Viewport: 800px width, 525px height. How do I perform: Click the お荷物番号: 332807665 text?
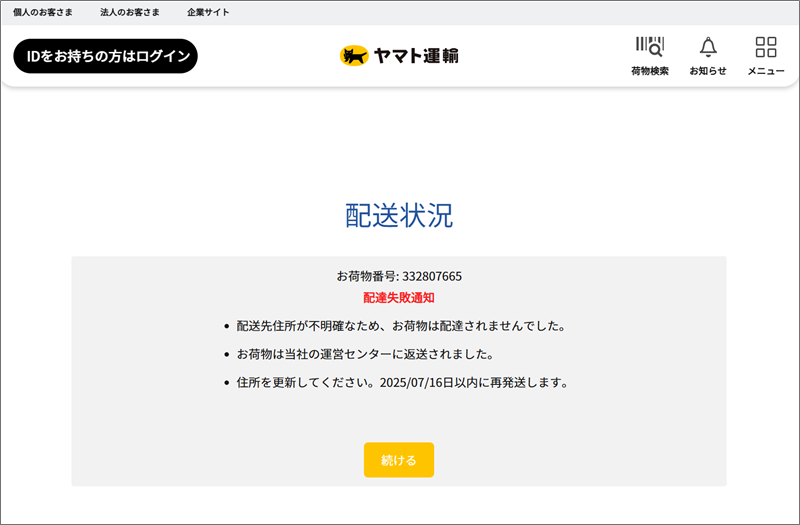pyautogui.click(x=399, y=277)
